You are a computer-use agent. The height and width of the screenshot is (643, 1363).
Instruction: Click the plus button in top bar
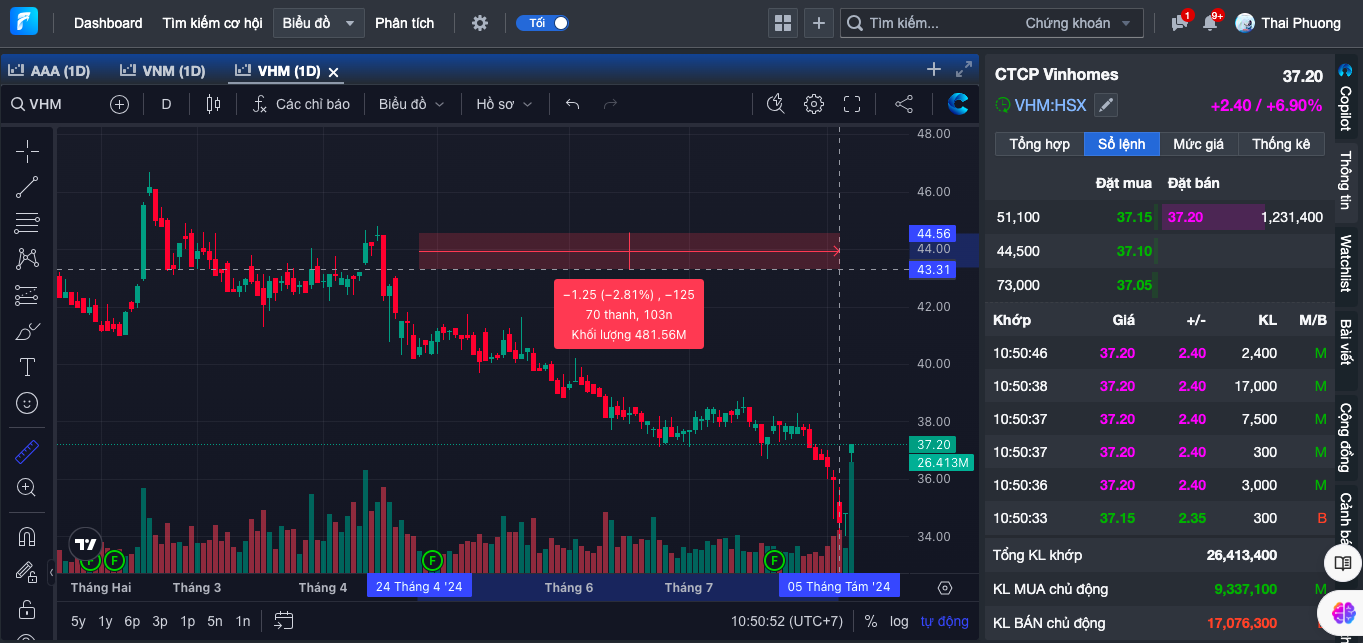[x=819, y=23]
